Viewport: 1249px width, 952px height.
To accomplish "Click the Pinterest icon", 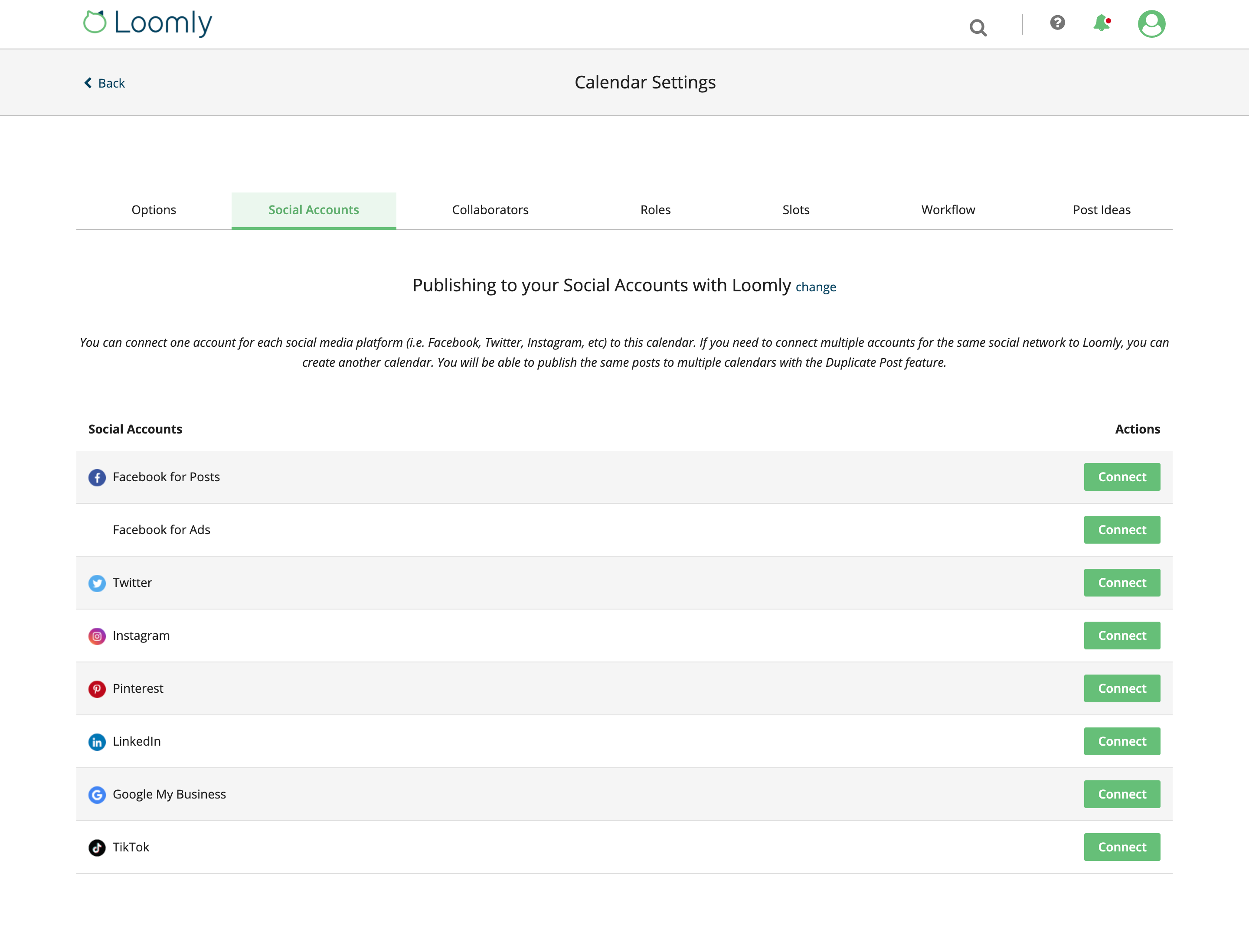I will tap(97, 689).
